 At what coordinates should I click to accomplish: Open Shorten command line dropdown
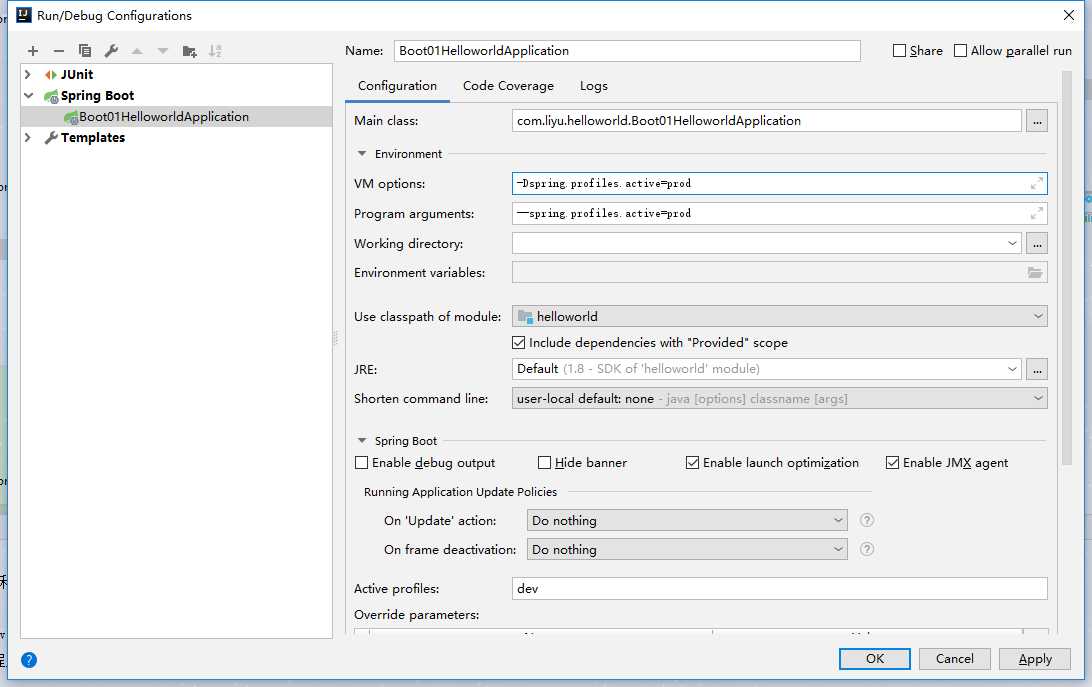click(x=779, y=399)
